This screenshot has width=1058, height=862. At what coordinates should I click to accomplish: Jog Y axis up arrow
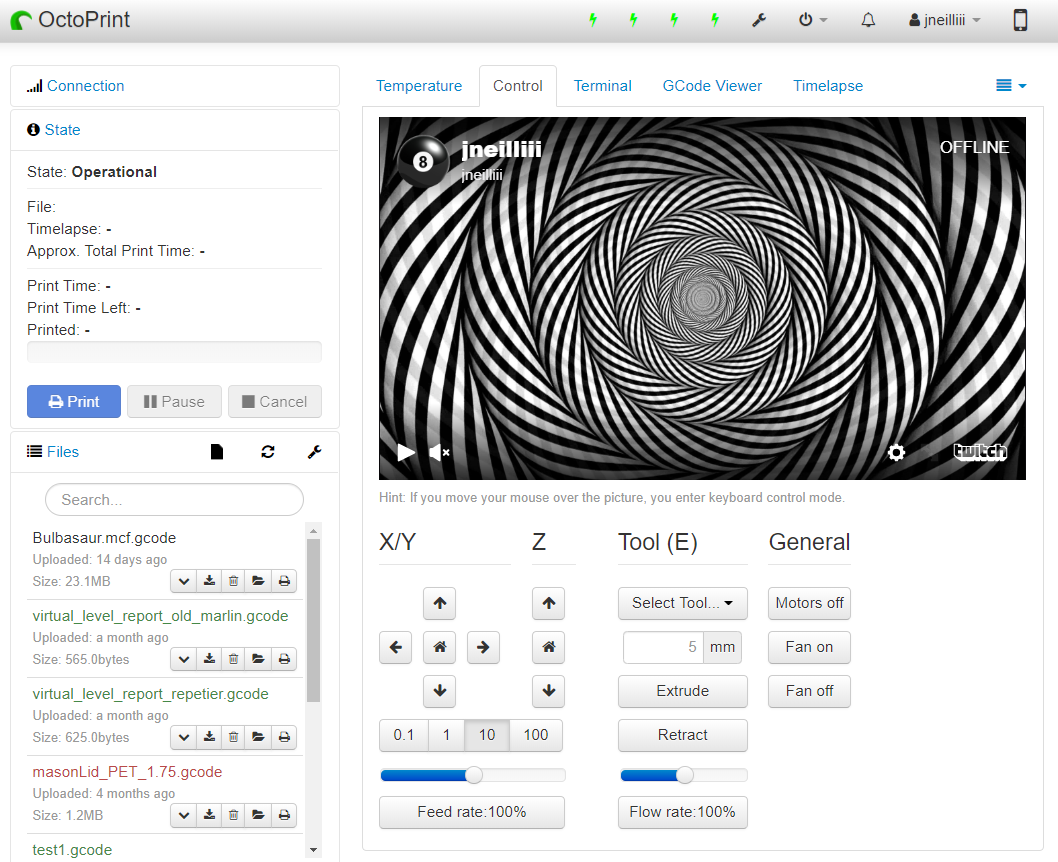click(x=439, y=603)
